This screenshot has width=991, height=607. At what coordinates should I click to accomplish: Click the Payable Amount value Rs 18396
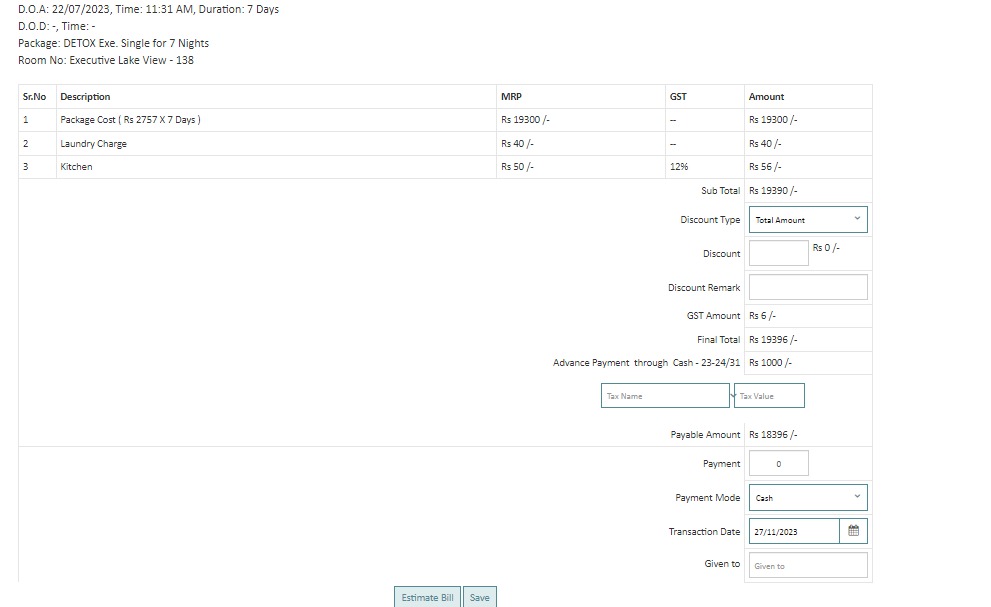(x=773, y=434)
